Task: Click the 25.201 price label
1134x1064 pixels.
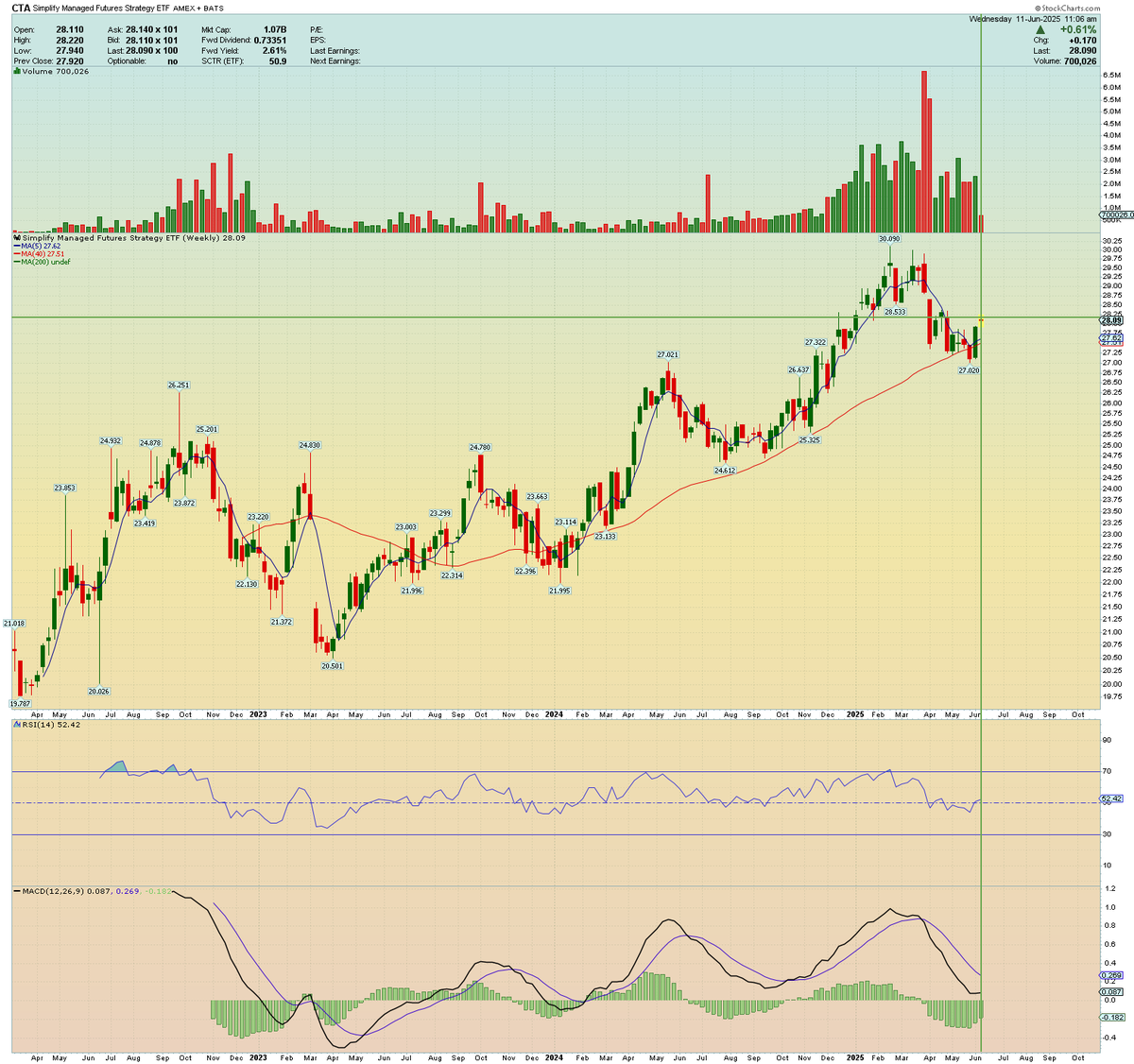Action: click(207, 429)
